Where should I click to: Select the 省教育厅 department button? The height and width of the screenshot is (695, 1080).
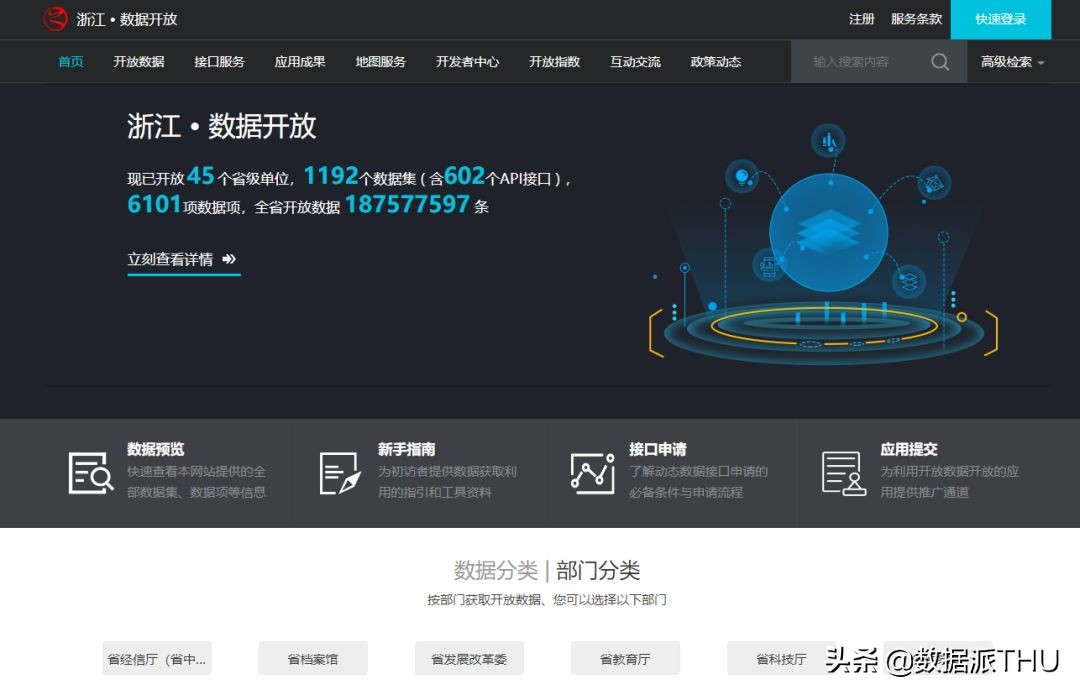625,658
